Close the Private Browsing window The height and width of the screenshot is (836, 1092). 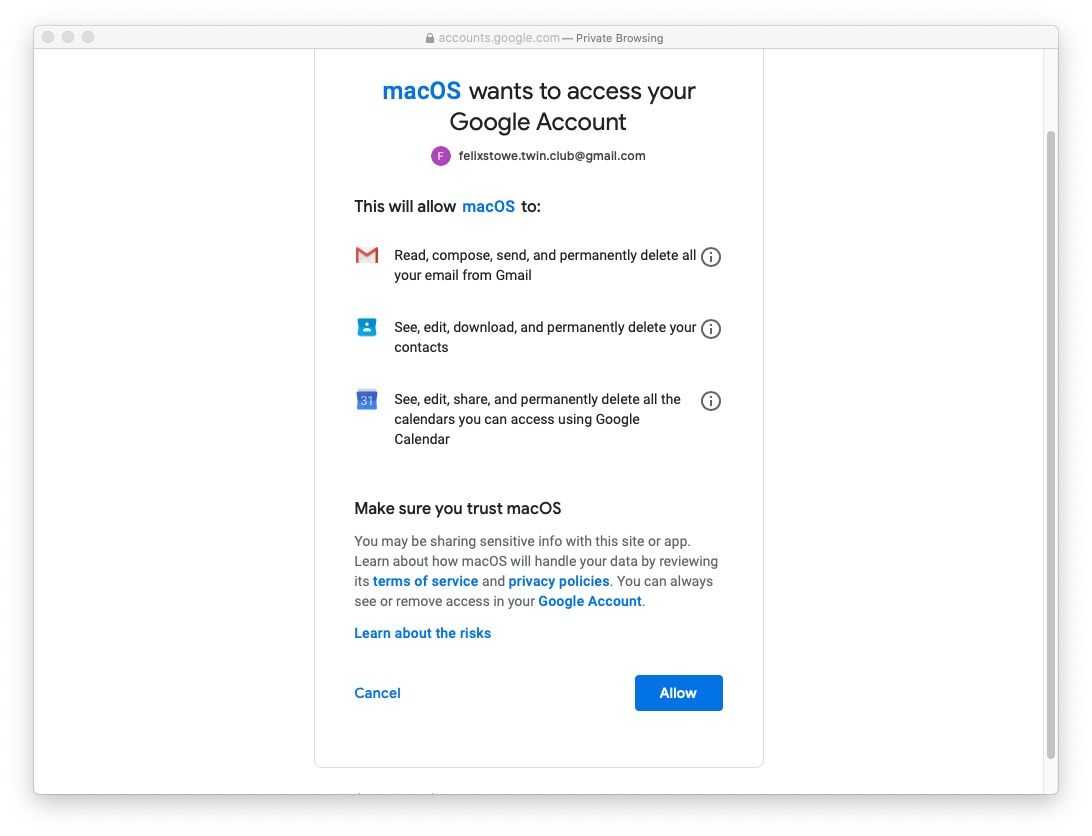(x=48, y=37)
